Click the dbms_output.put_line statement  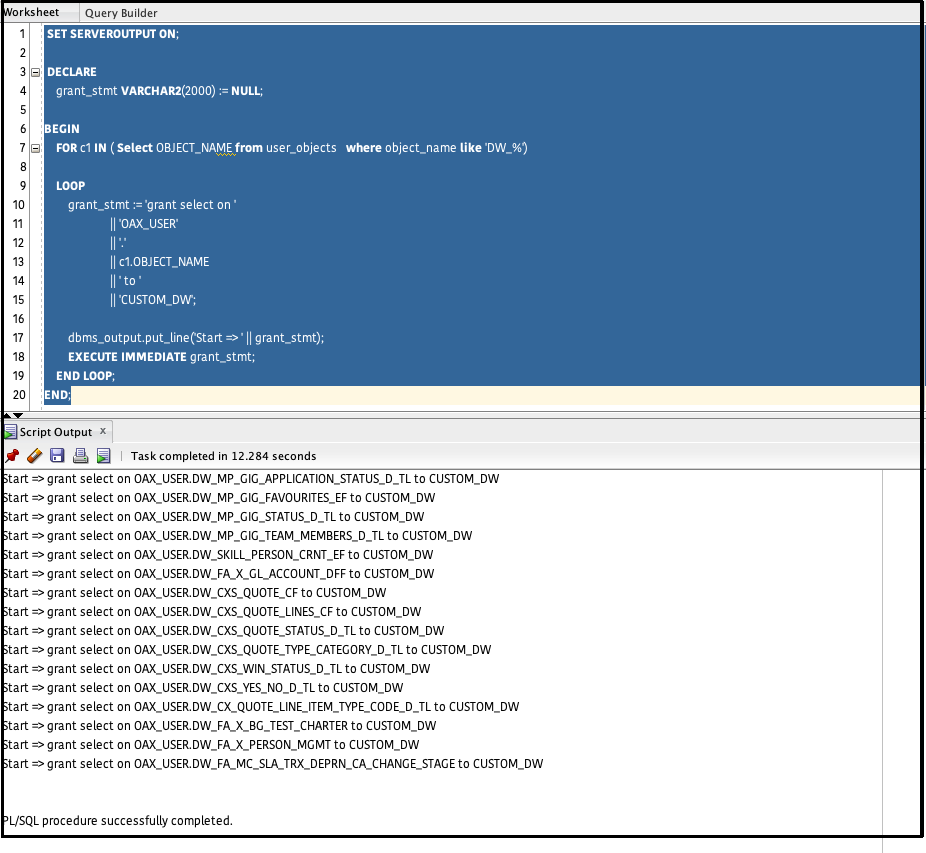coord(196,338)
